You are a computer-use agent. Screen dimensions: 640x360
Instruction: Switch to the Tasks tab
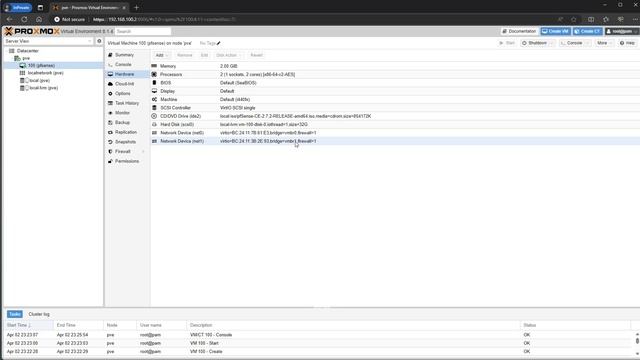tap(15, 314)
